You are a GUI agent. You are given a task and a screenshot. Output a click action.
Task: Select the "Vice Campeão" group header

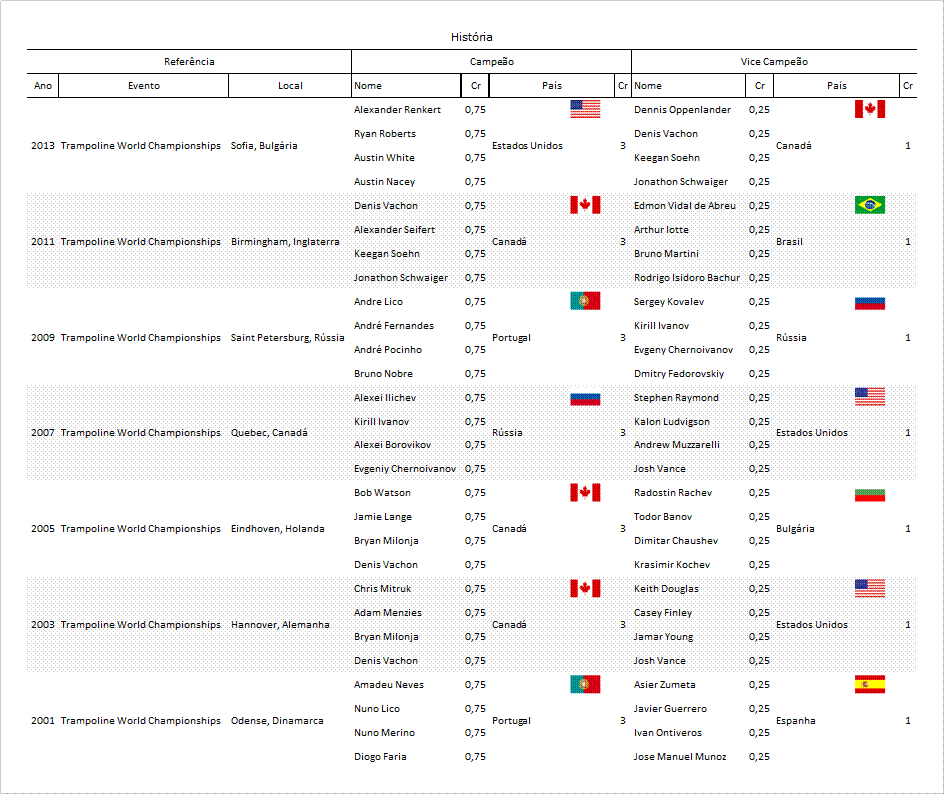click(774, 61)
